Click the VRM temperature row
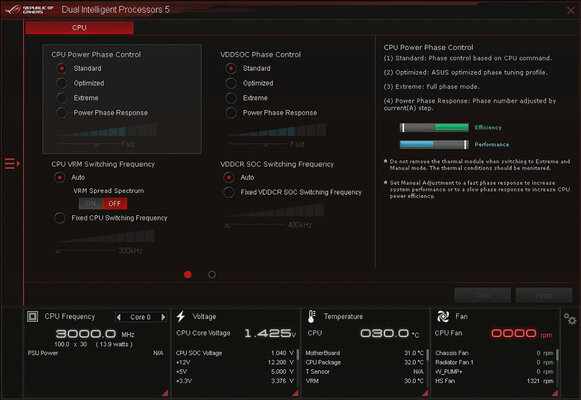The width and height of the screenshot is (581, 400). click(x=365, y=381)
